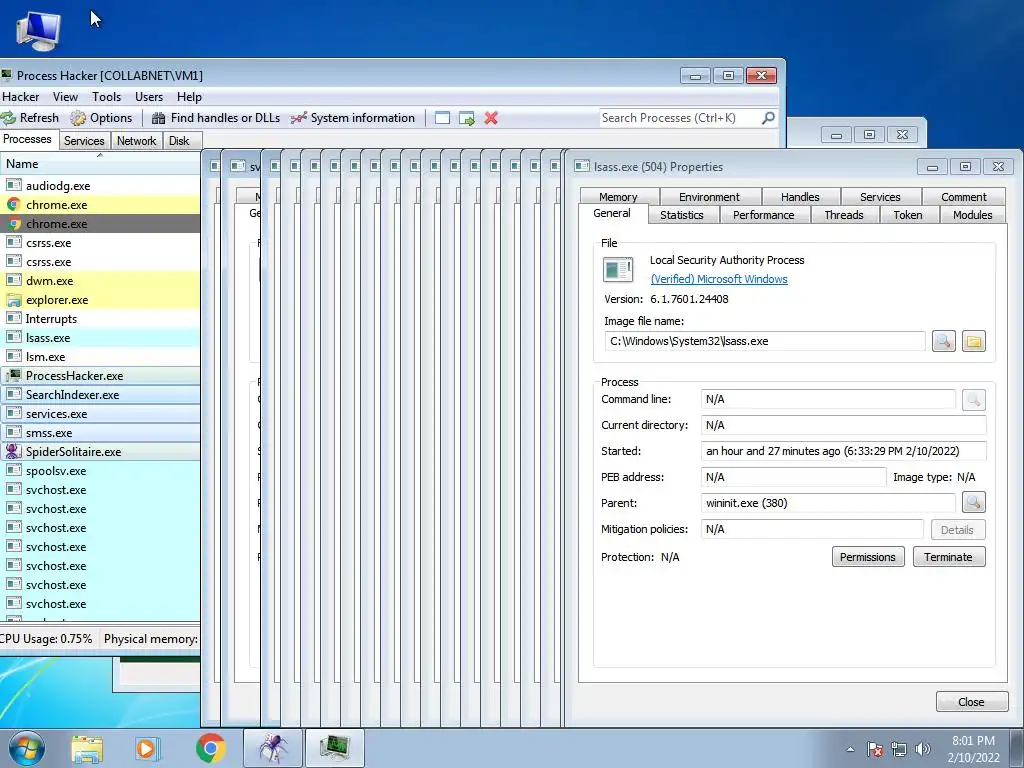Open the Memory tab in lsass.exe Properties
The image size is (1024, 768).
618,197
